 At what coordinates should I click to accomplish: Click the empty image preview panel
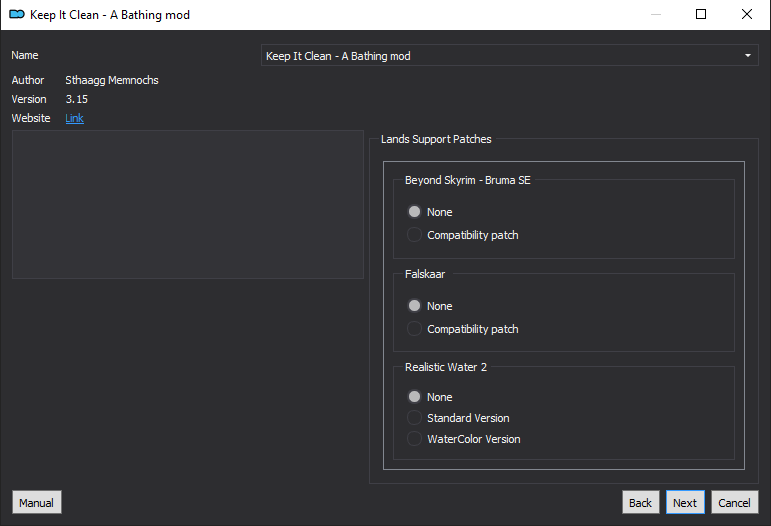point(188,205)
